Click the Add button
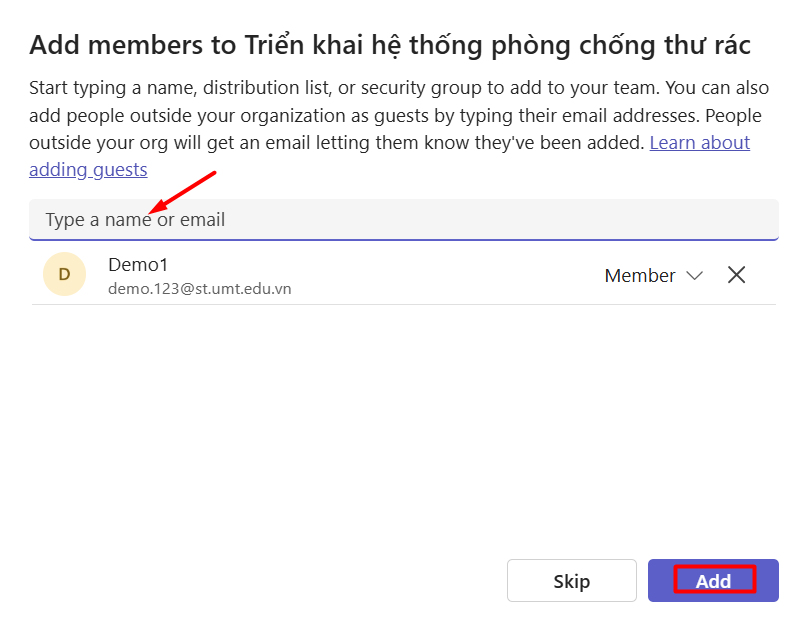 tap(713, 581)
